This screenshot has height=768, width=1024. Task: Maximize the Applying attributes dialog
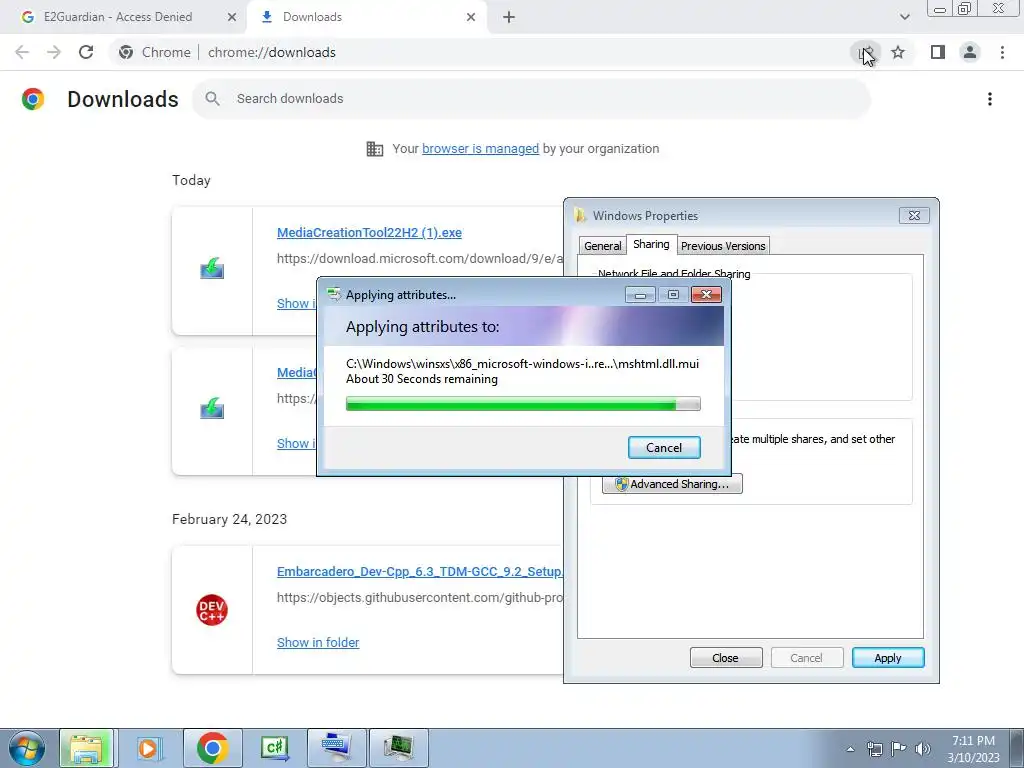click(x=673, y=295)
